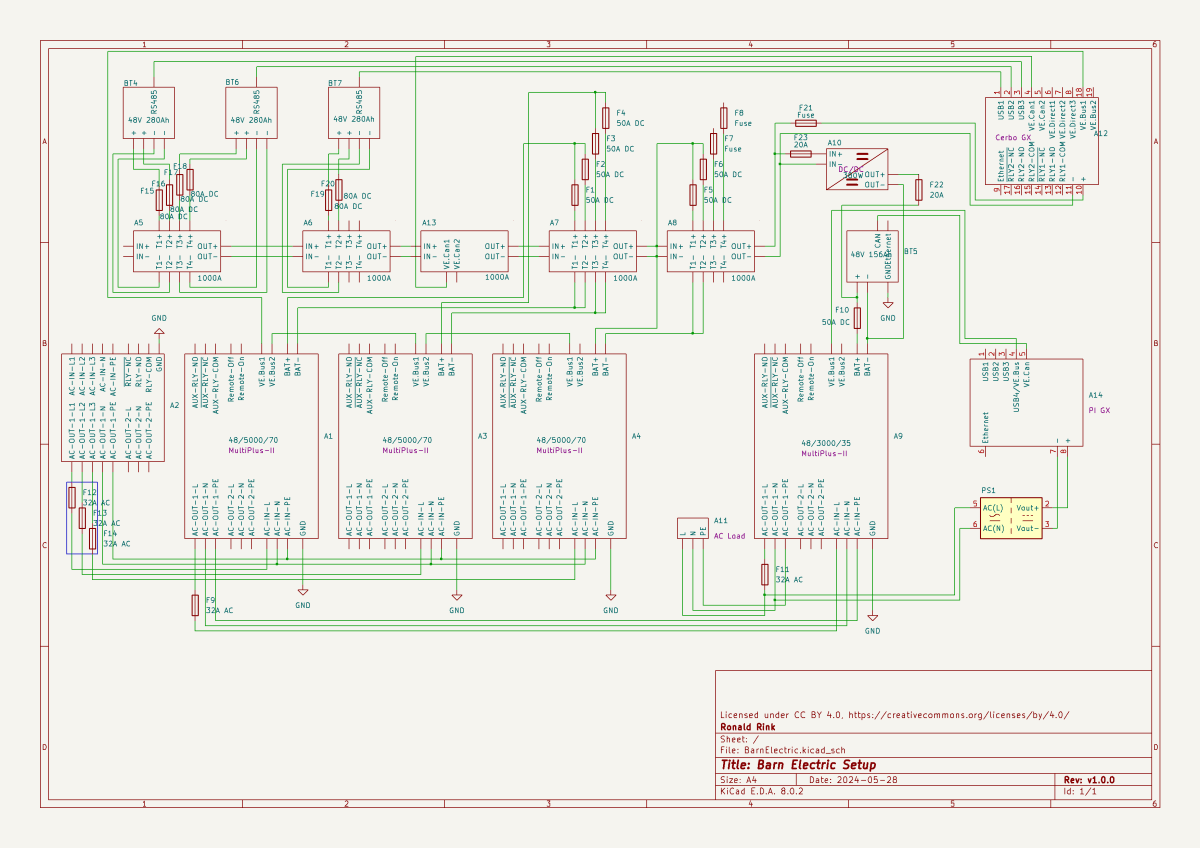Select the AC Load component A11
The width and height of the screenshot is (1200, 848).
694,530
